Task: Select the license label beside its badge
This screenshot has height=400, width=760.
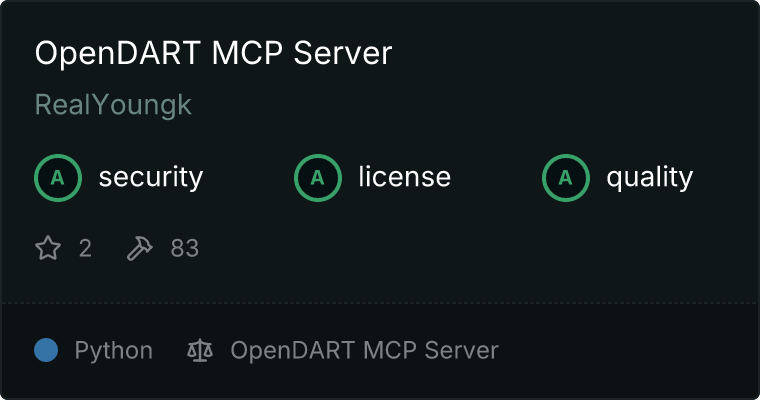Action: pyautogui.click(x=405, y=176)
